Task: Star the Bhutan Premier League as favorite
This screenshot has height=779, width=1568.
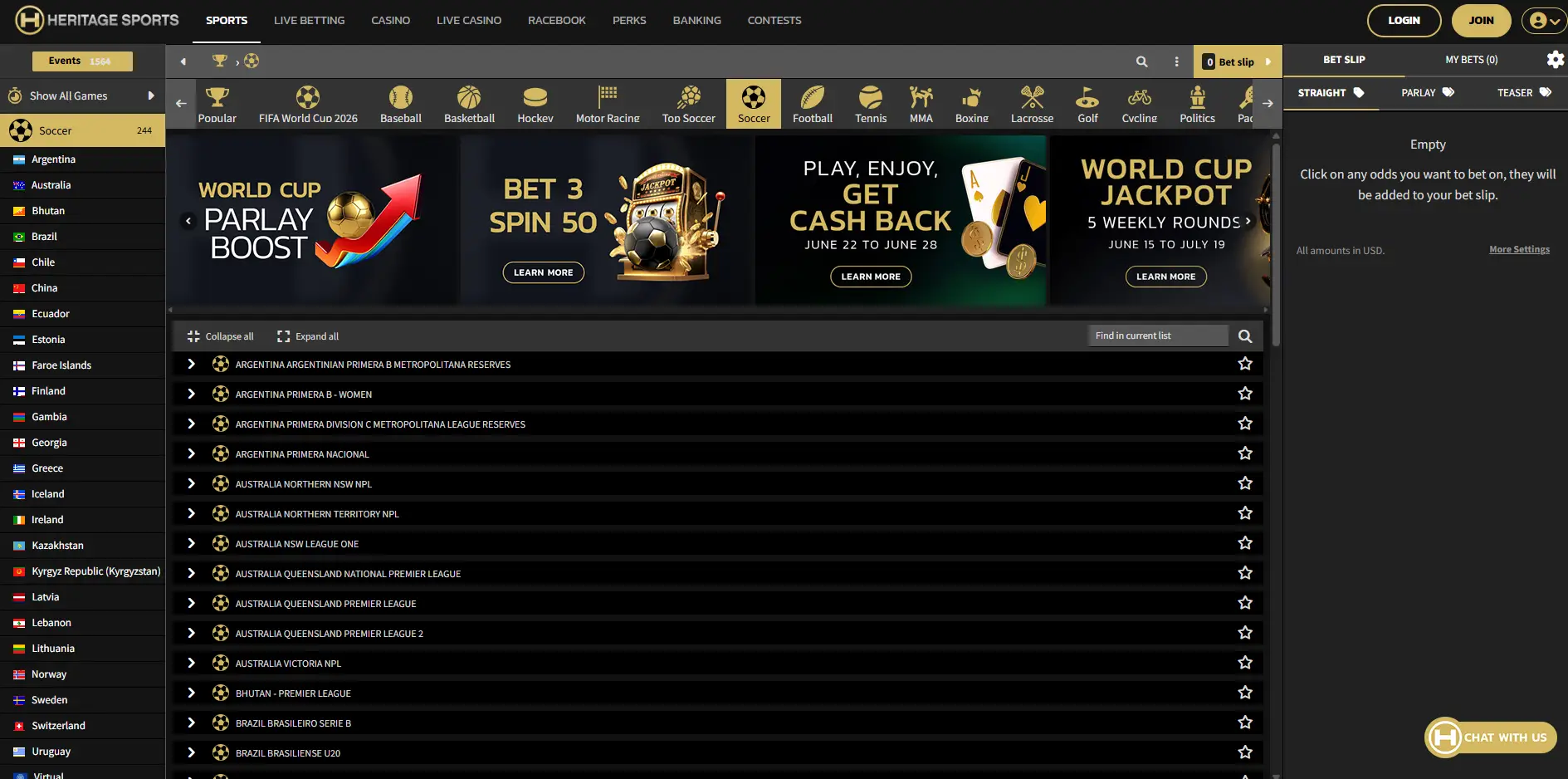Action: coord(1245,693)
